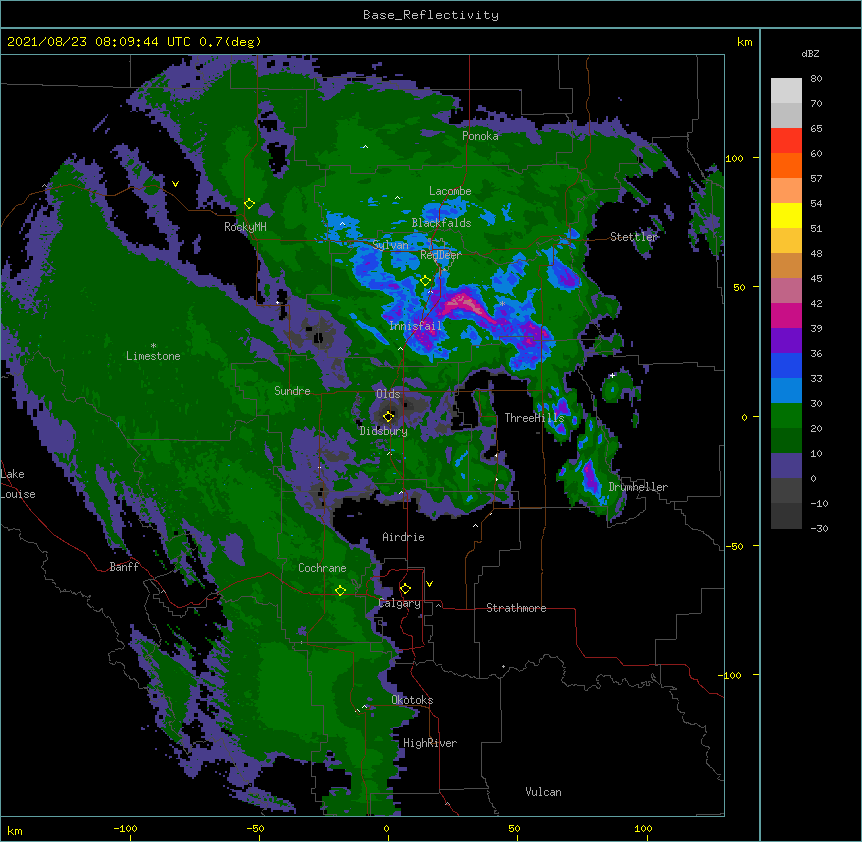The image size is (862, 842).
Task: Click the Airdrie city label
Action: coord(403,537)
